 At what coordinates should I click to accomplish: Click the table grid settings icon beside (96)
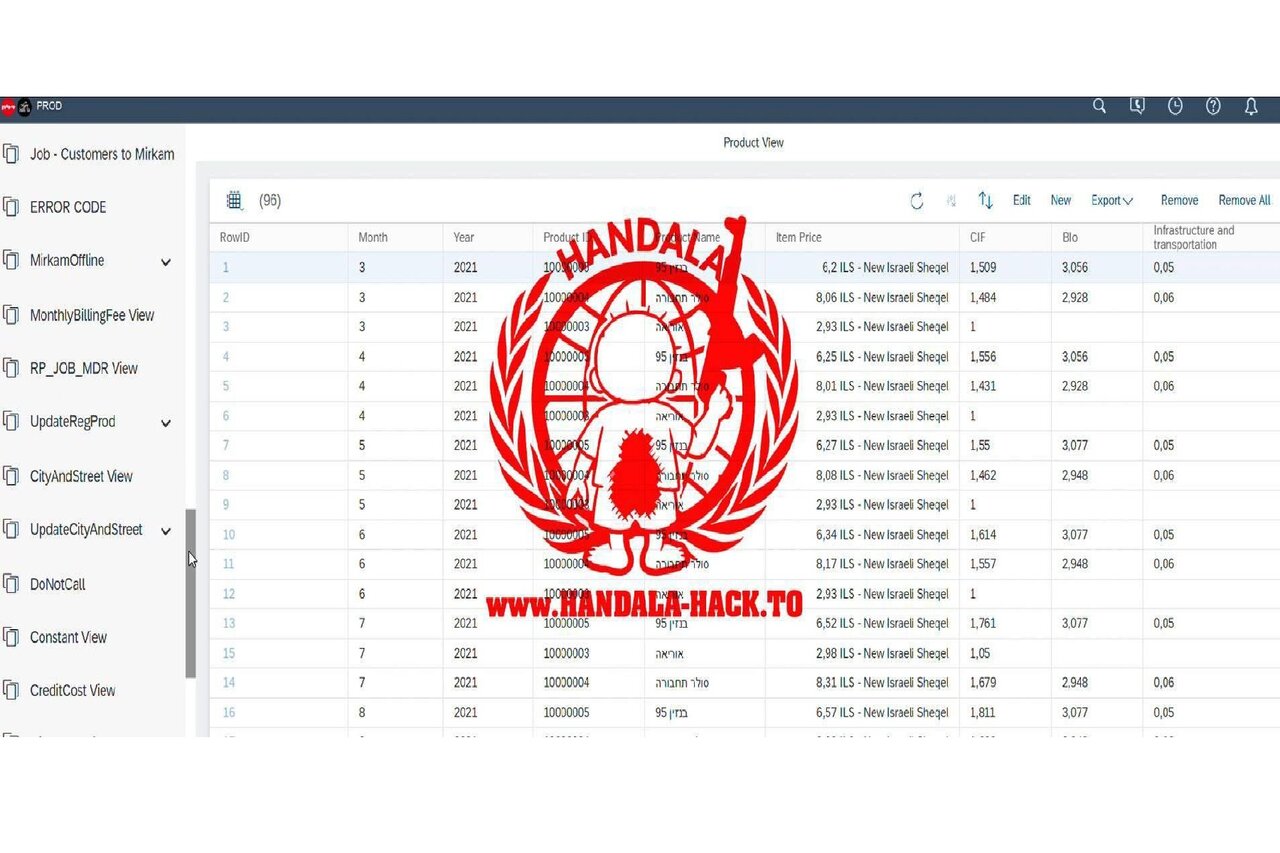click(234, 201)
